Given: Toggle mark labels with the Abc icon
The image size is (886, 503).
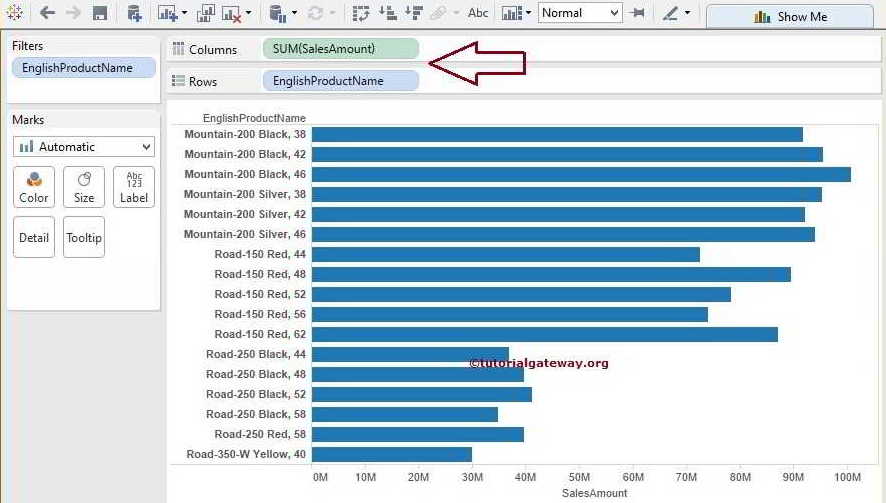Looking at the screenshot, I should 478,14.
